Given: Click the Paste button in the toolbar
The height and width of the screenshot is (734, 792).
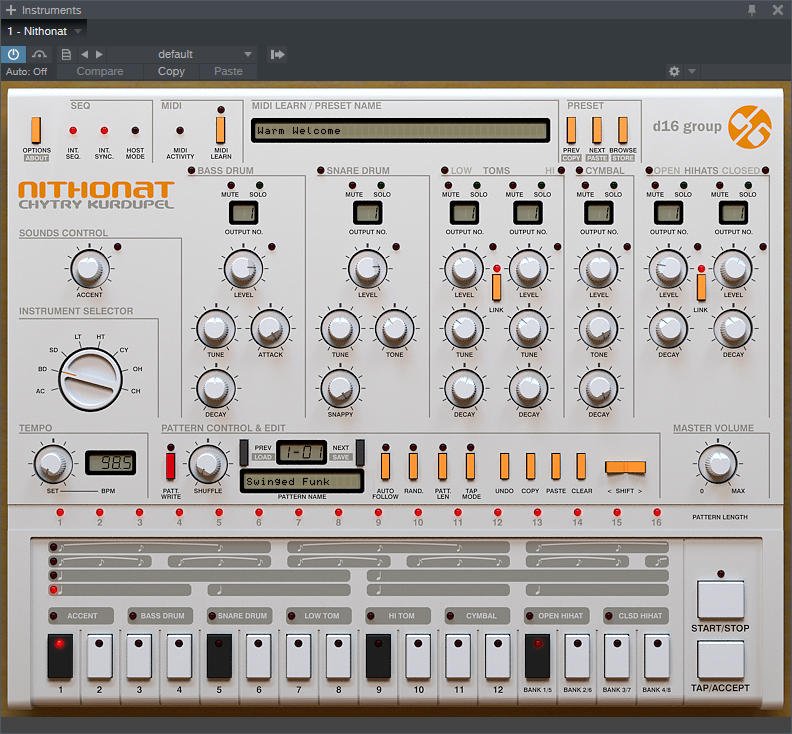Looking at the screenshot, I should coord(228,71).
